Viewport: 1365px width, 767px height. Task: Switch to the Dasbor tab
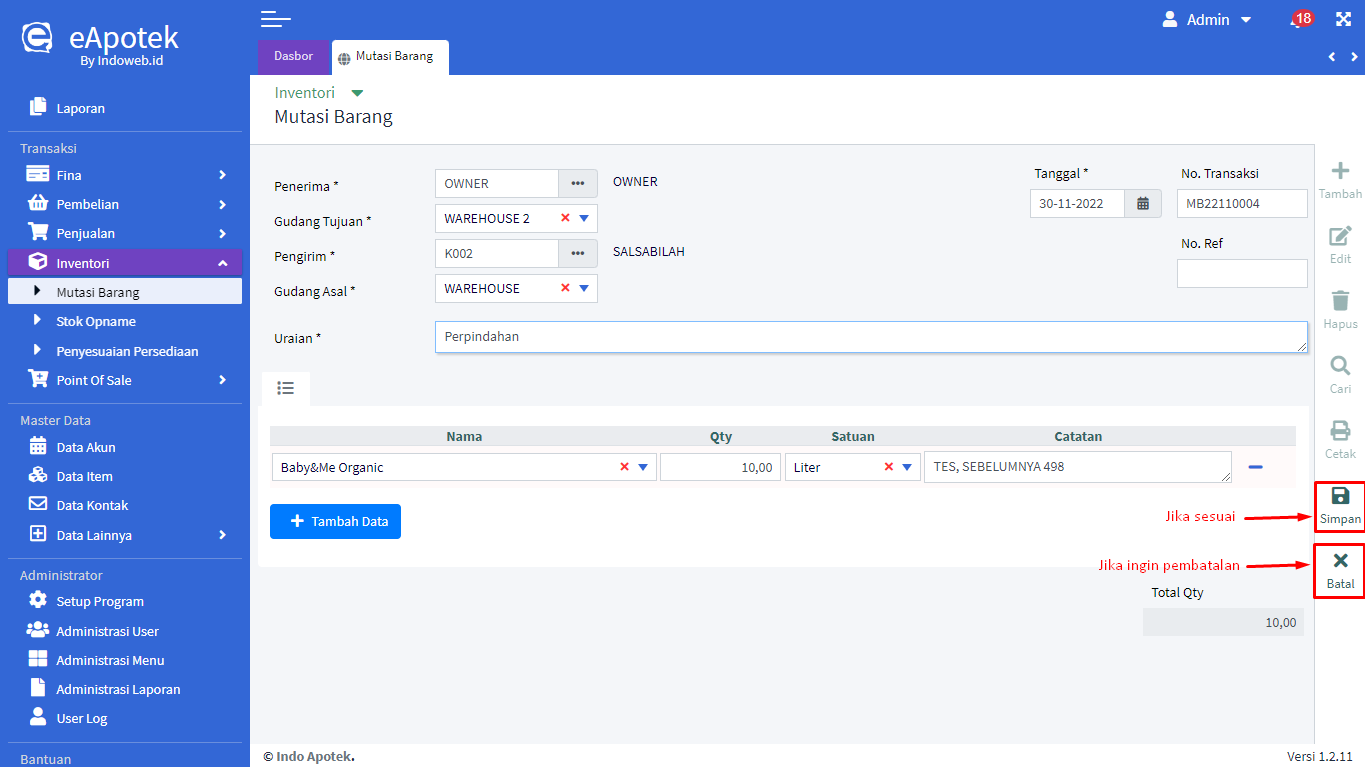[293, 57]
